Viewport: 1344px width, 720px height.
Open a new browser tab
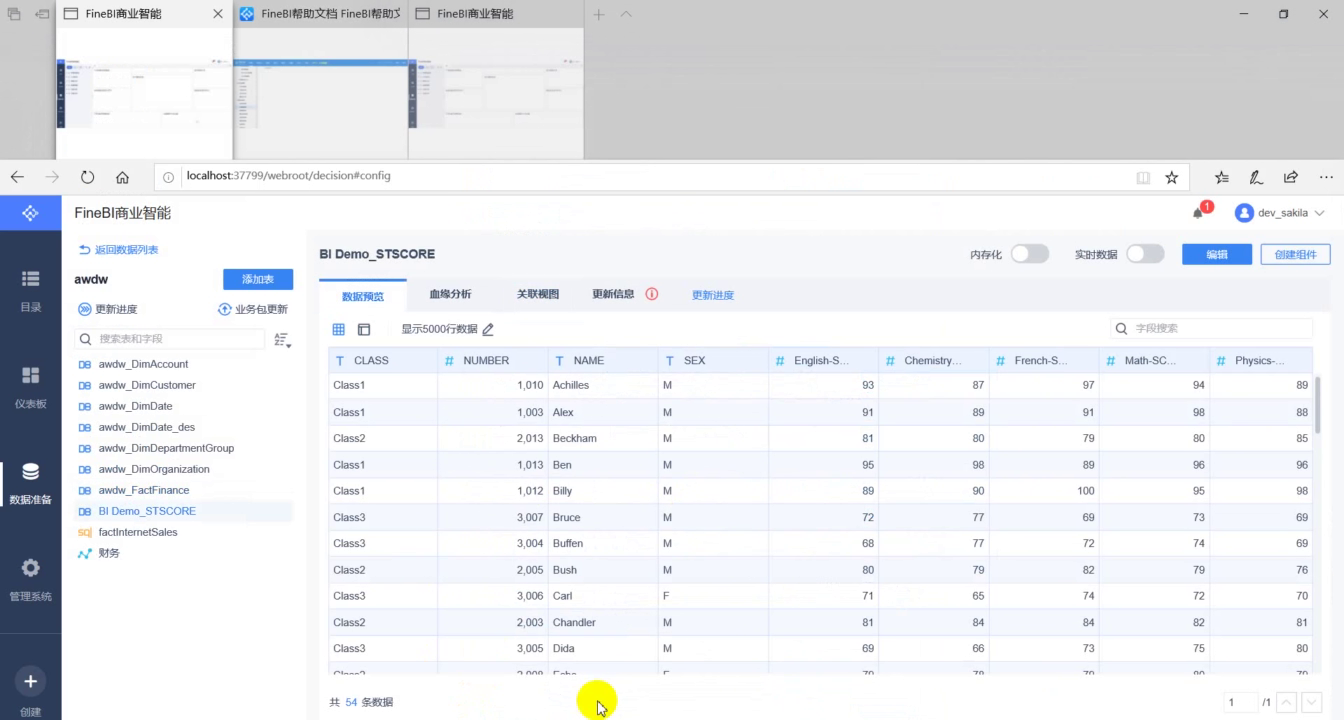599,14
